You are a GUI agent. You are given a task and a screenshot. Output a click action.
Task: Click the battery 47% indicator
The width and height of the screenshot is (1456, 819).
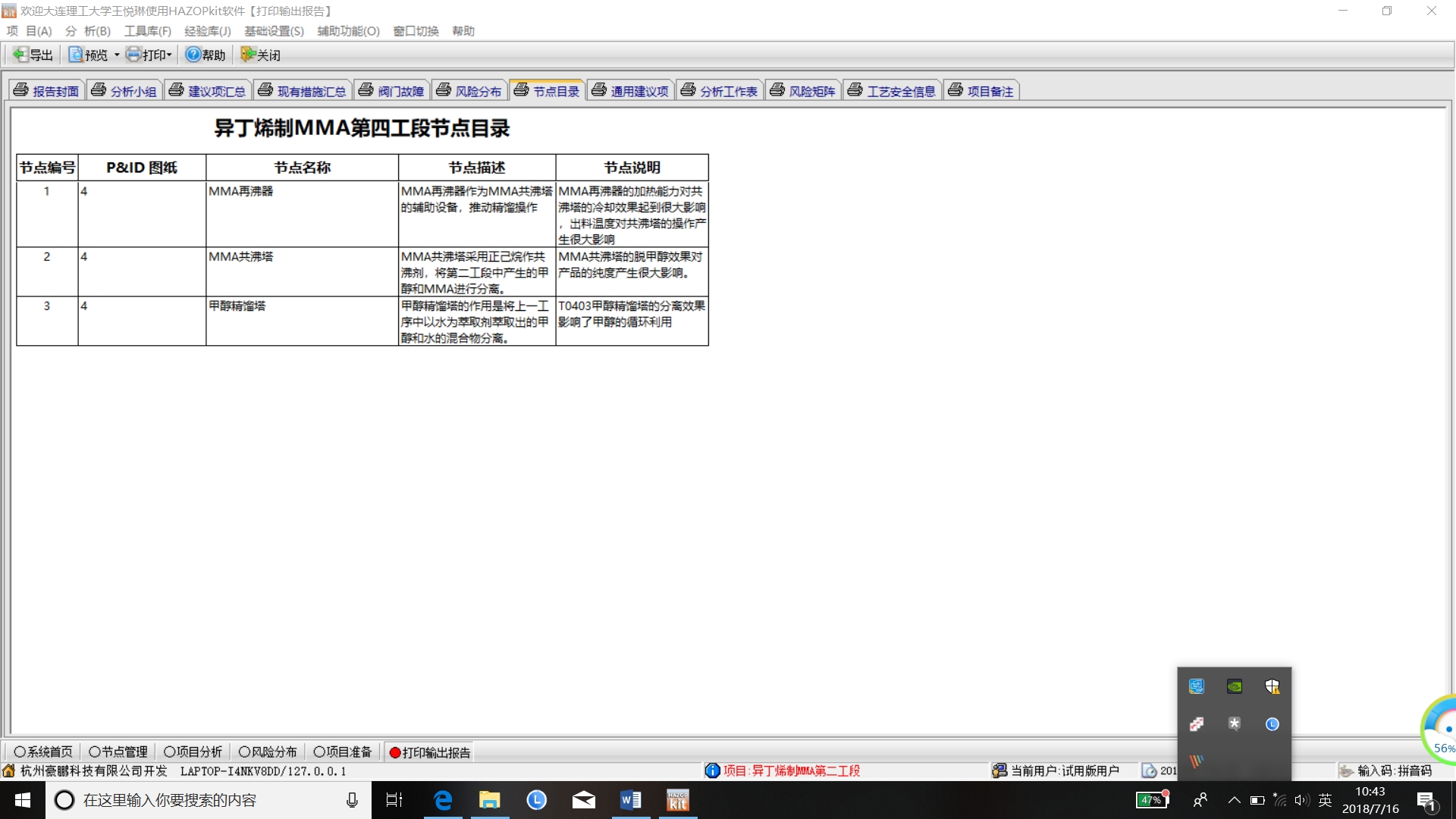click(x=1152, y=800)
